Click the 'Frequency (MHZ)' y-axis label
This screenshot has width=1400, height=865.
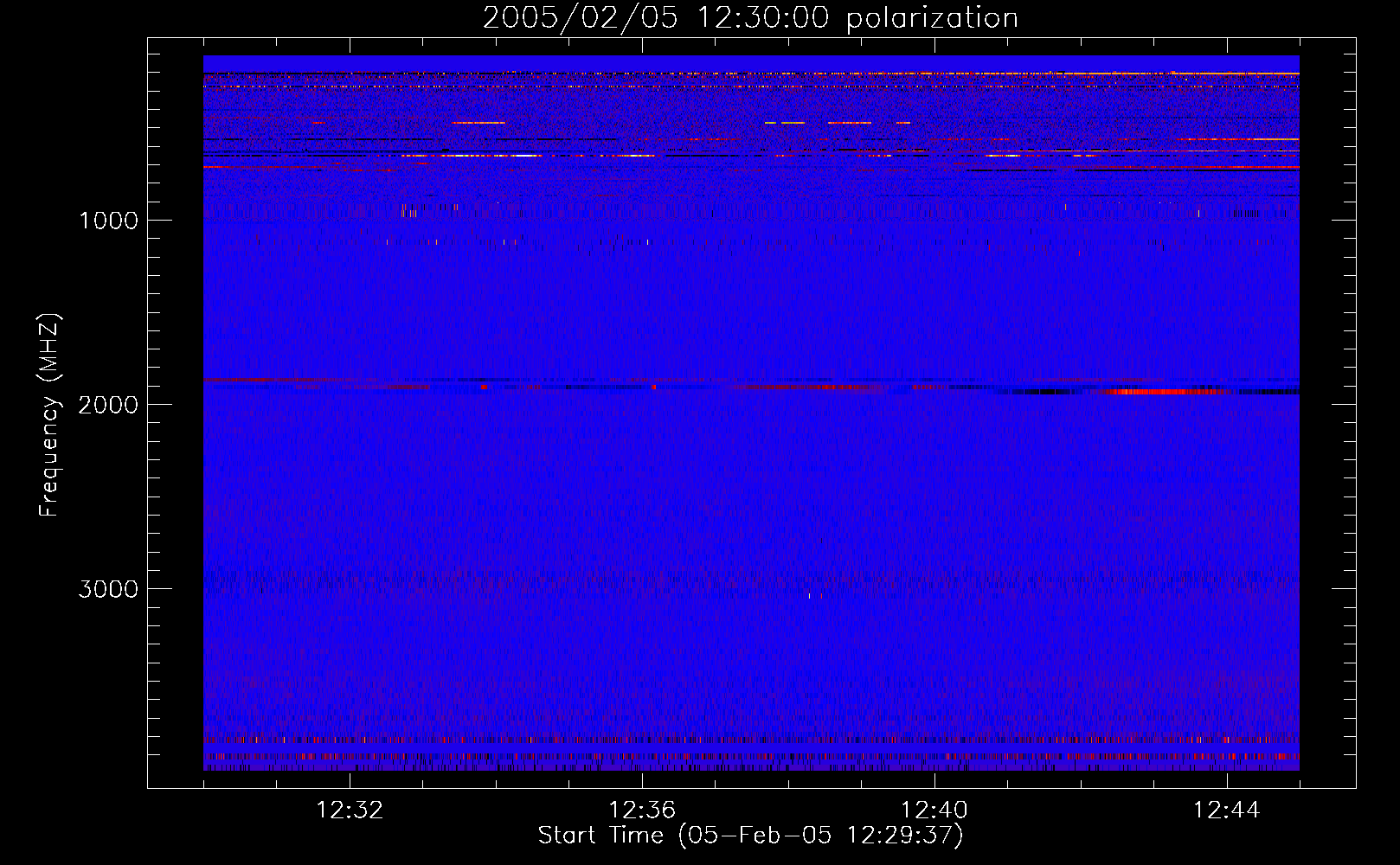49,415
